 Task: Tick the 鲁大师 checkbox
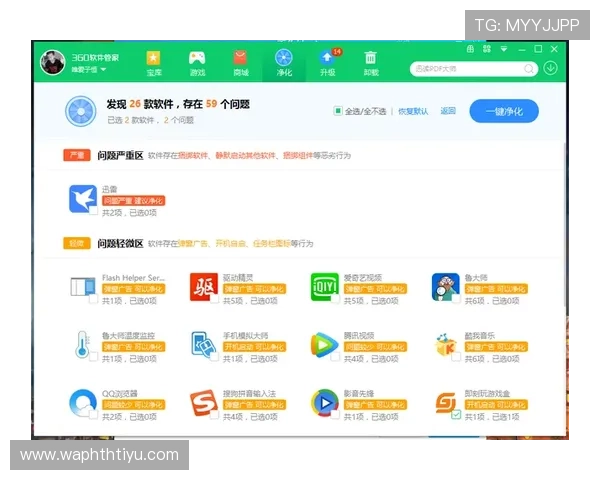coord(456,299)
